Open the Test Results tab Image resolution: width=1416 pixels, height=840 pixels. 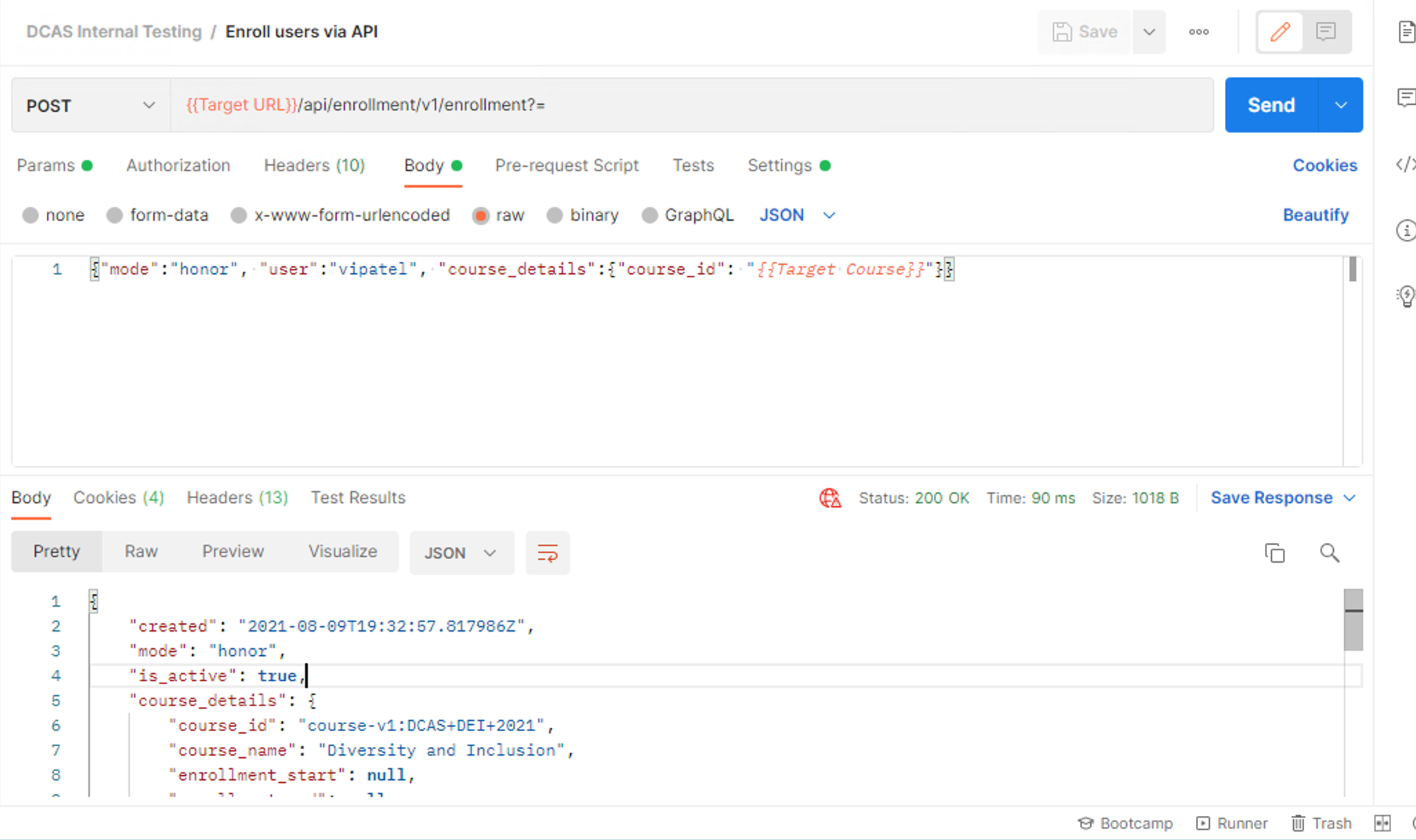point(358,498)
